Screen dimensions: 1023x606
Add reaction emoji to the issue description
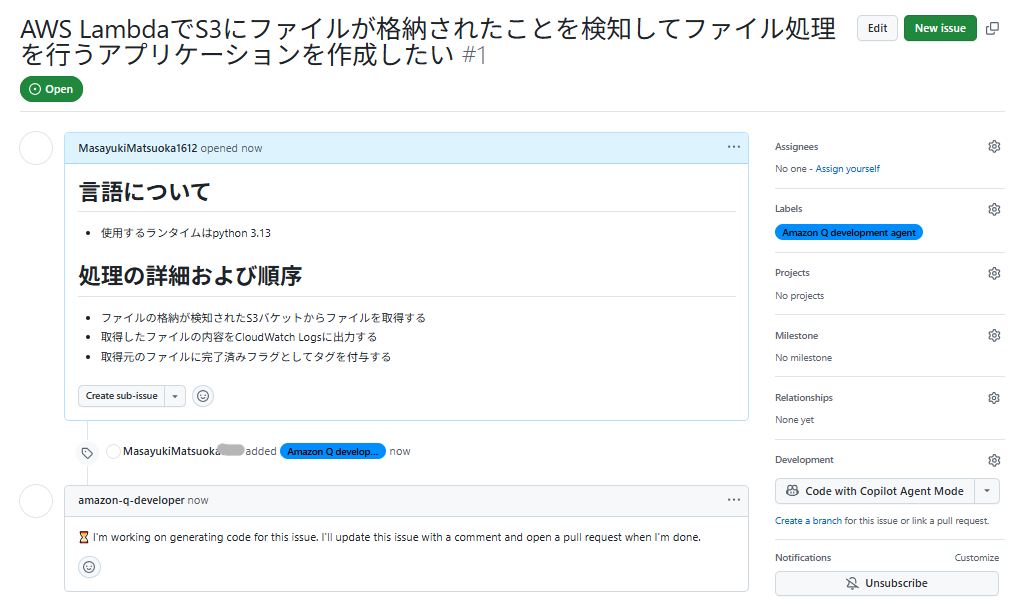click(x=203, y=396)
